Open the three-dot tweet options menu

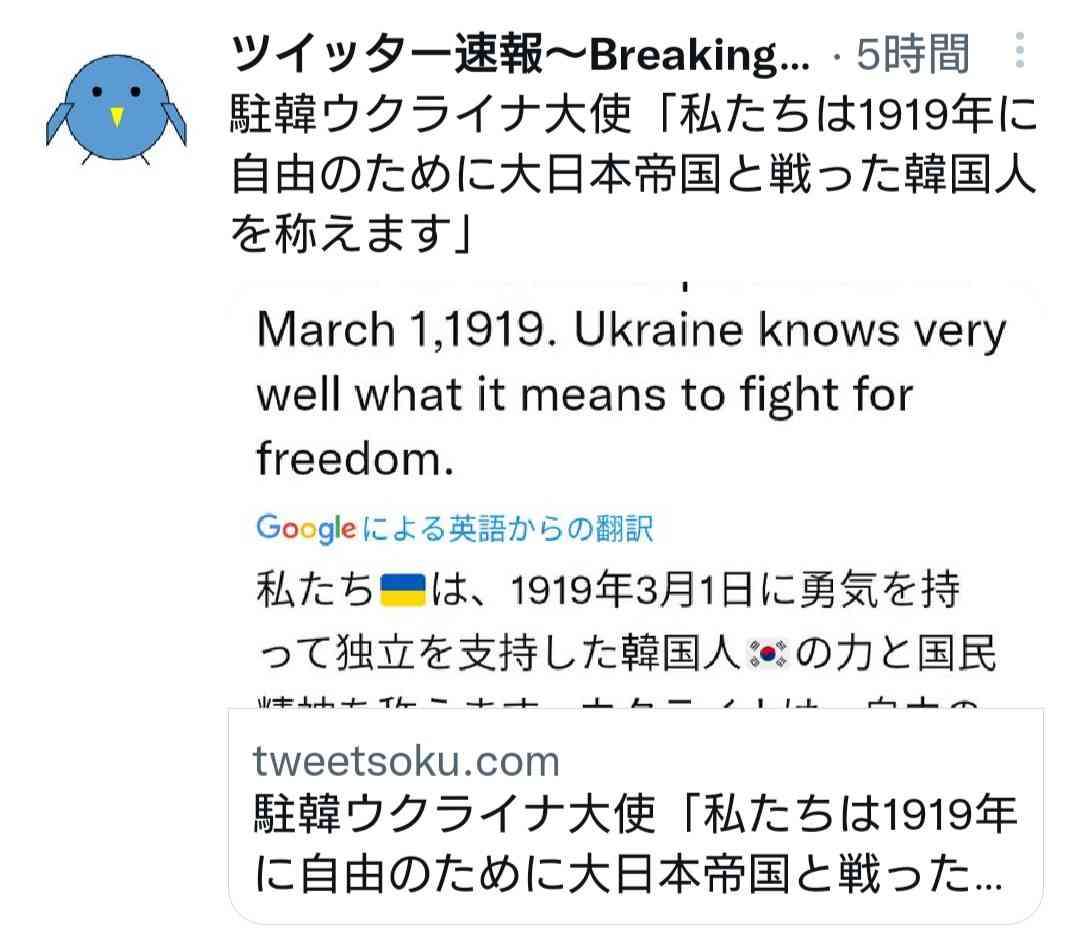pyautogui.click(x=1019, y=50)
